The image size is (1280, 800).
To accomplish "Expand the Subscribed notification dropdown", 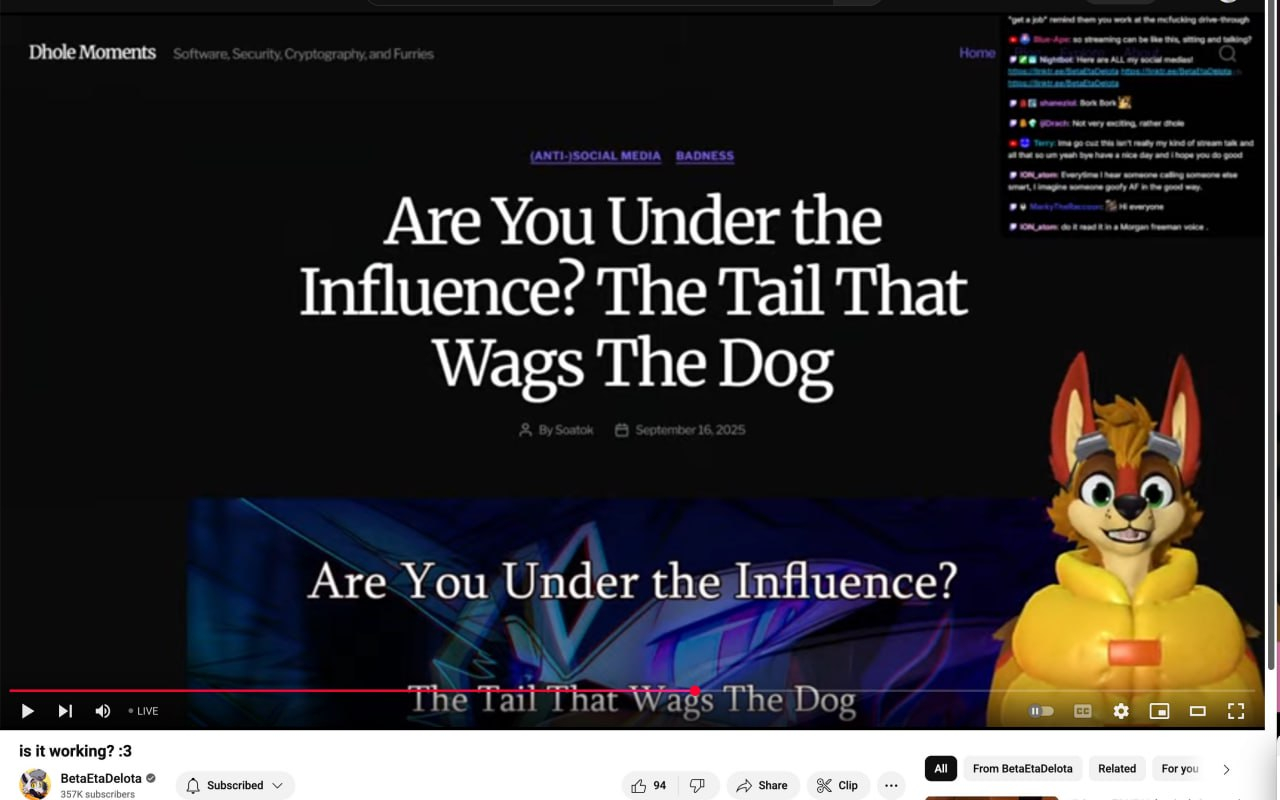I will tap(235, 785).
